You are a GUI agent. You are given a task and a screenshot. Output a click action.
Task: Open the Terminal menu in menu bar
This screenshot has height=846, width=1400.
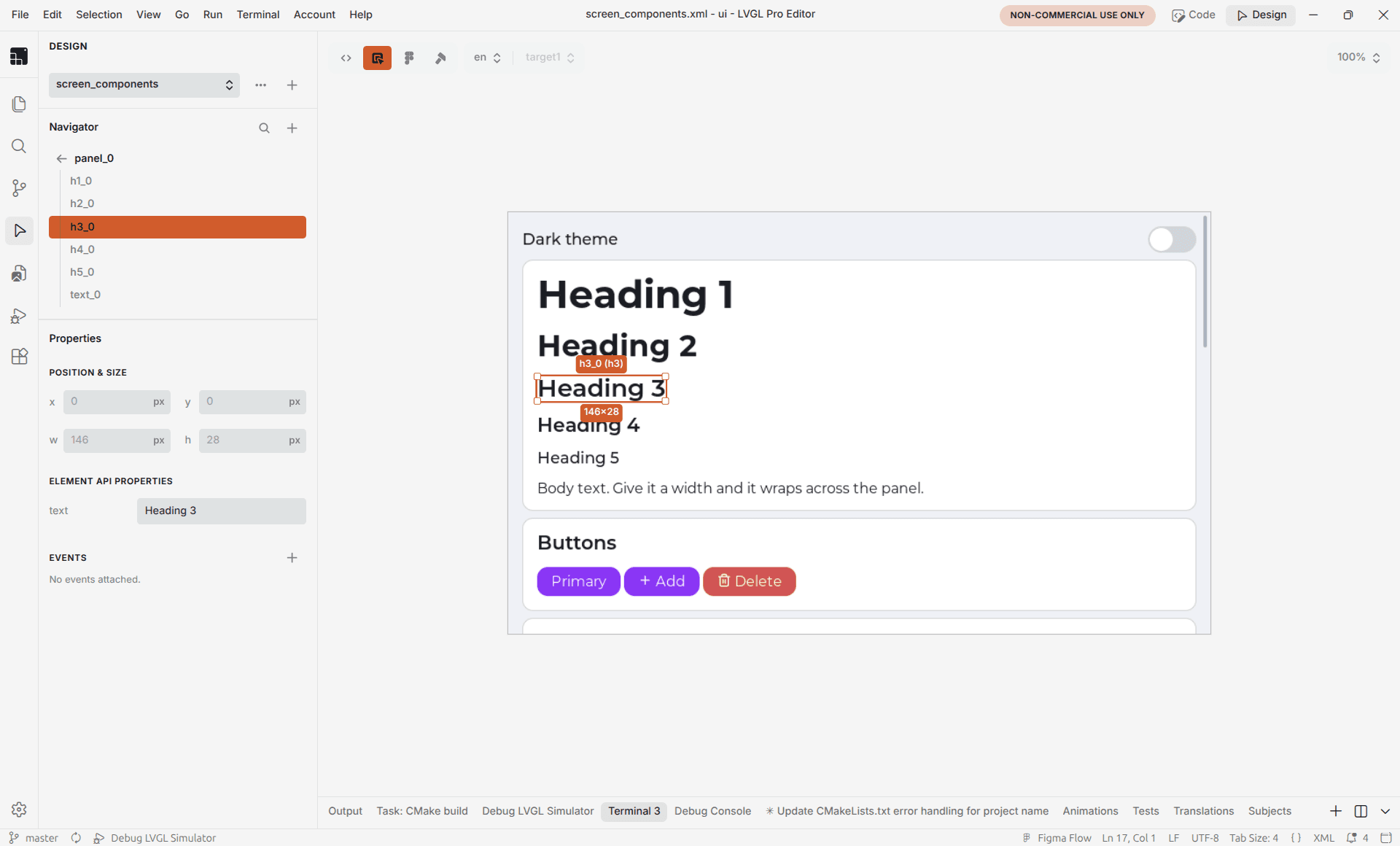click(x=257, y=15)
